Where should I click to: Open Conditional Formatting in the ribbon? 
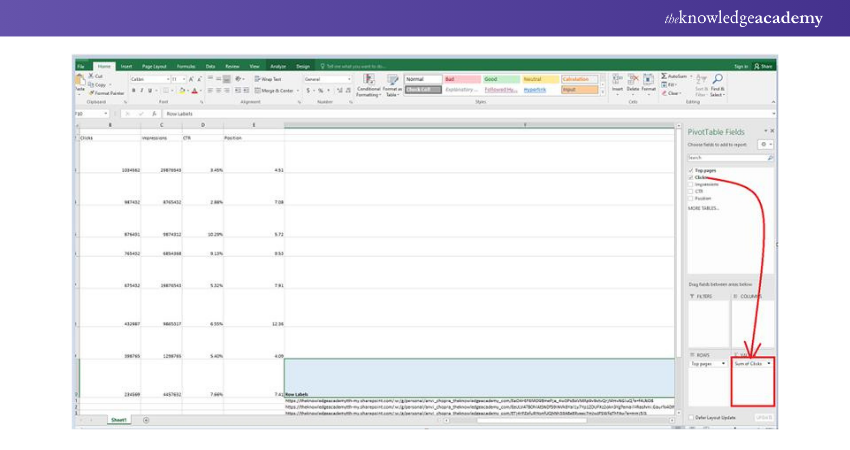pyautogui.click(x=369, y=84)
